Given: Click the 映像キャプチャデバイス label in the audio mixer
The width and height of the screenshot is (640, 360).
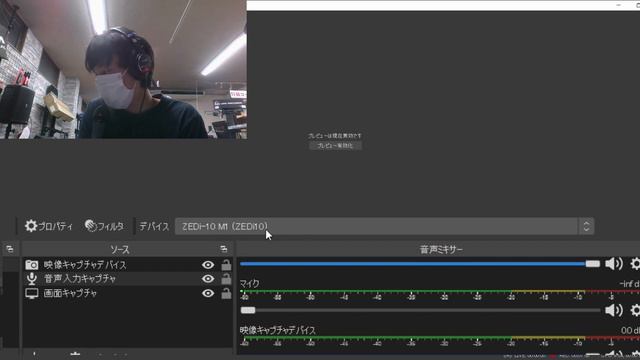Looking at the screenshot, I should (278, 330).
